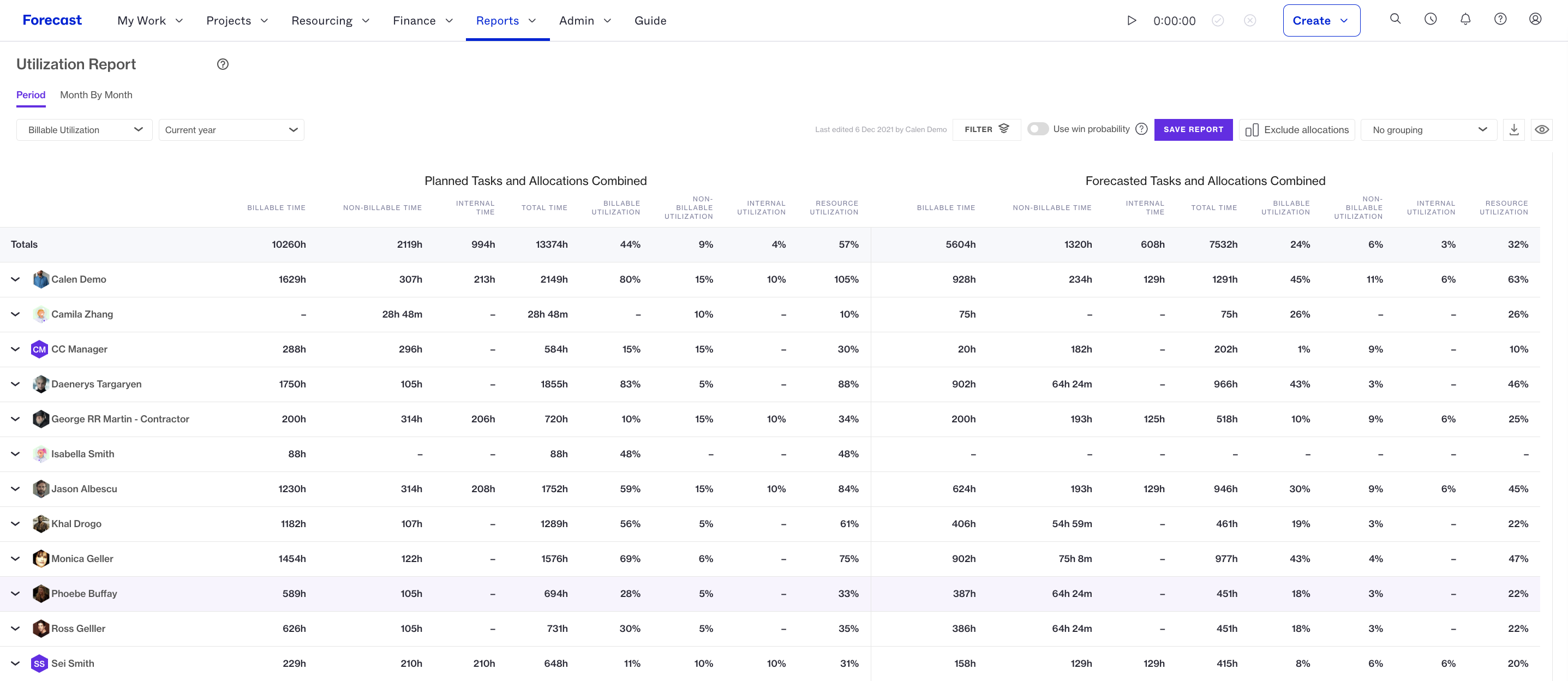Screen dimensions: 1568x681
Task: Toggle Exclude allocations
Action: coord(1296,130)
